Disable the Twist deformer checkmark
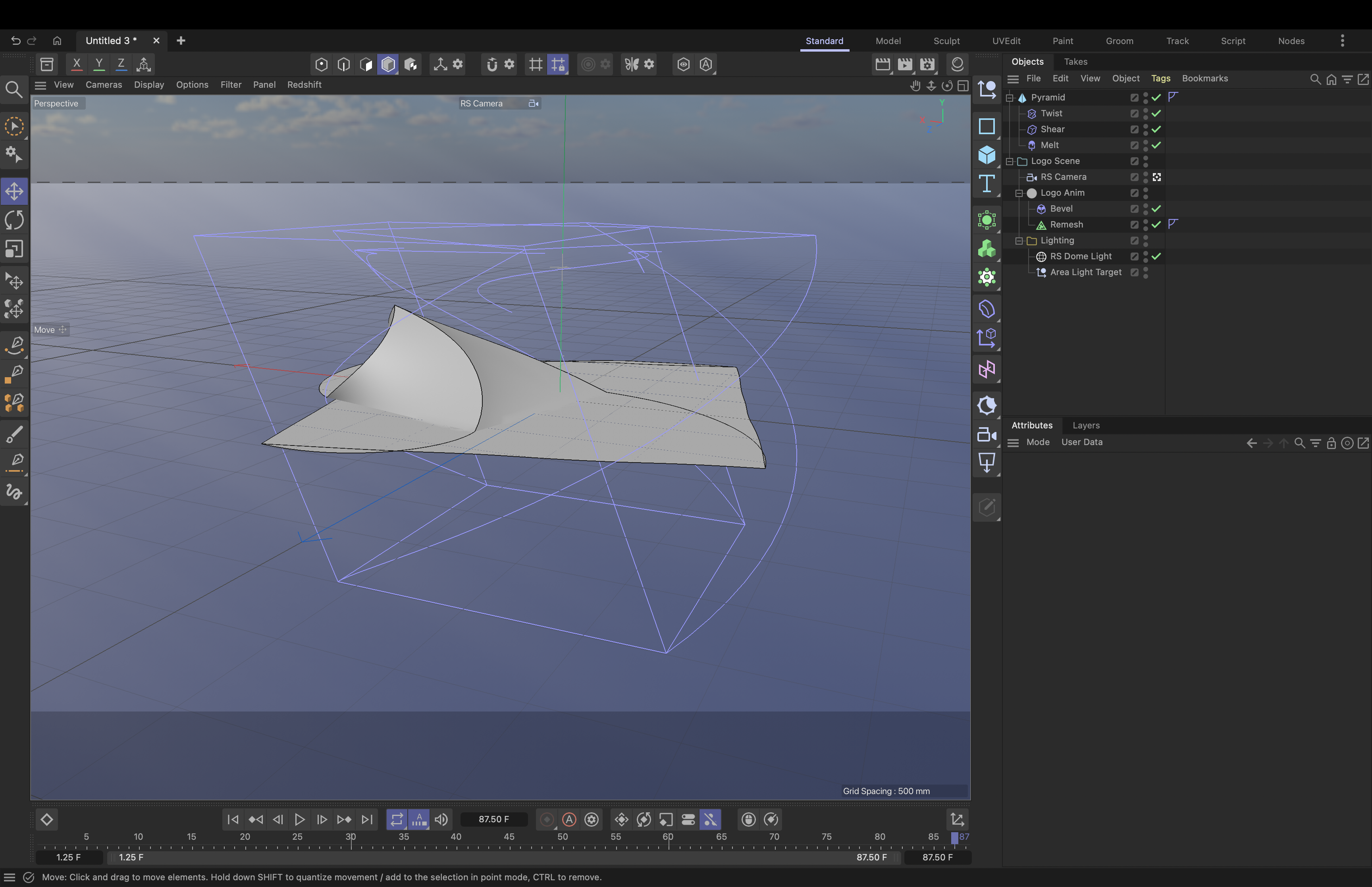The height and width of the screenshot is (887, 1372). [x=1156, y=114]
